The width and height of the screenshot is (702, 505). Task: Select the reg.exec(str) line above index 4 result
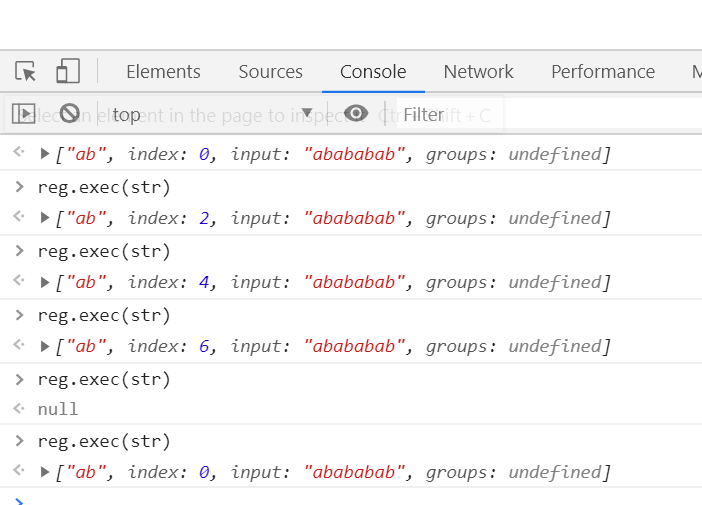[104, 251]
